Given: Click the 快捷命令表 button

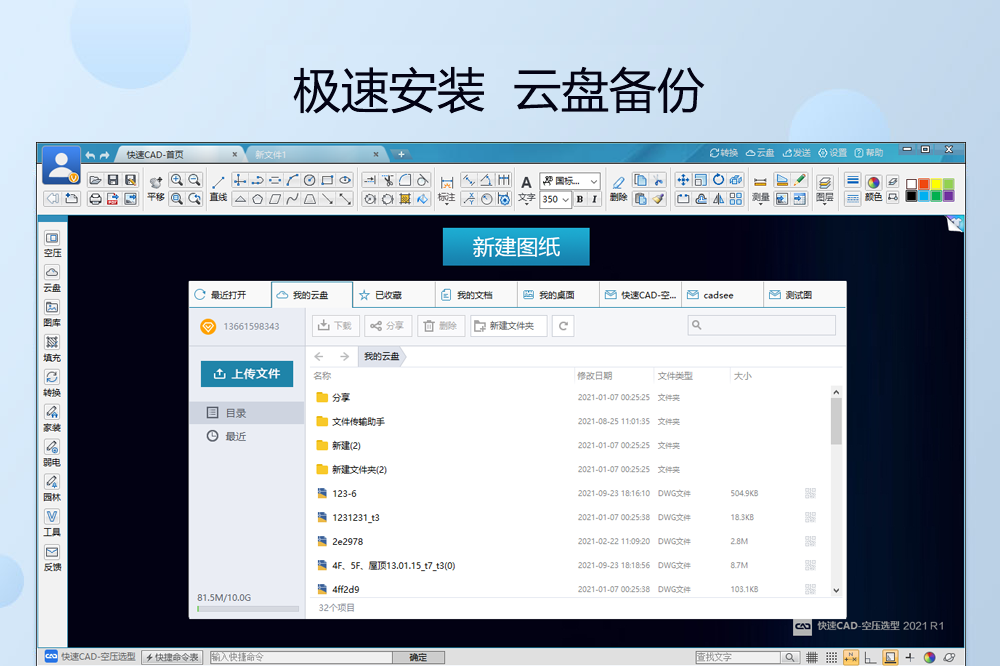Looking at the screenshot, I should (172, 657).
